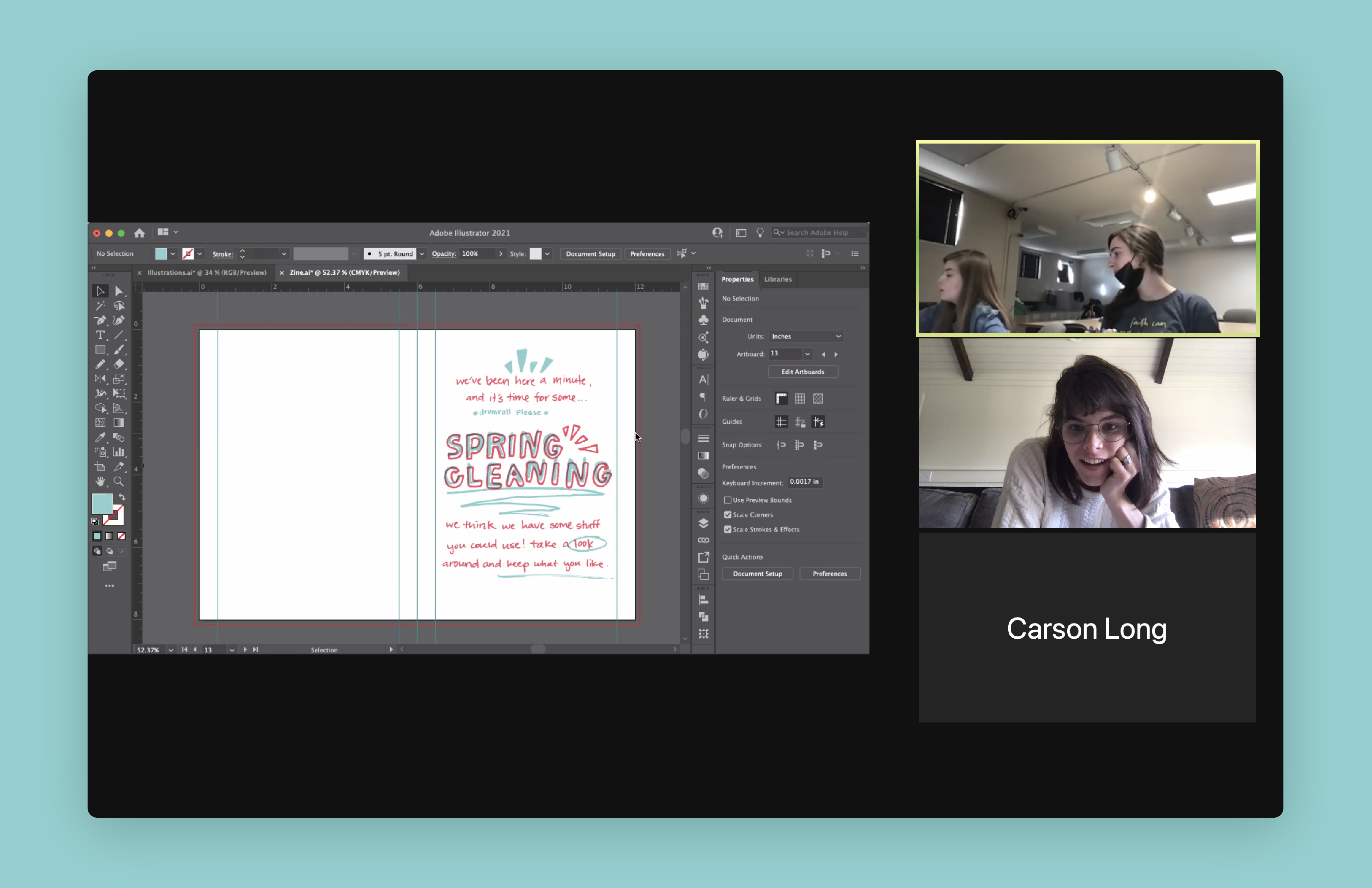Click Document Setup in Quick Actions
The image size is (1372, 888).
tap(757, 574)
